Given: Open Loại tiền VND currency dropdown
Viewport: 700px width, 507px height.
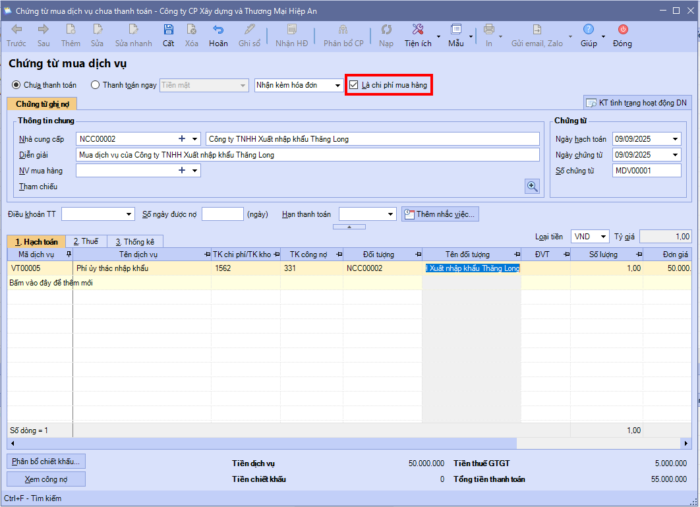Looking at the screenshot, I should tap(603, 237).
